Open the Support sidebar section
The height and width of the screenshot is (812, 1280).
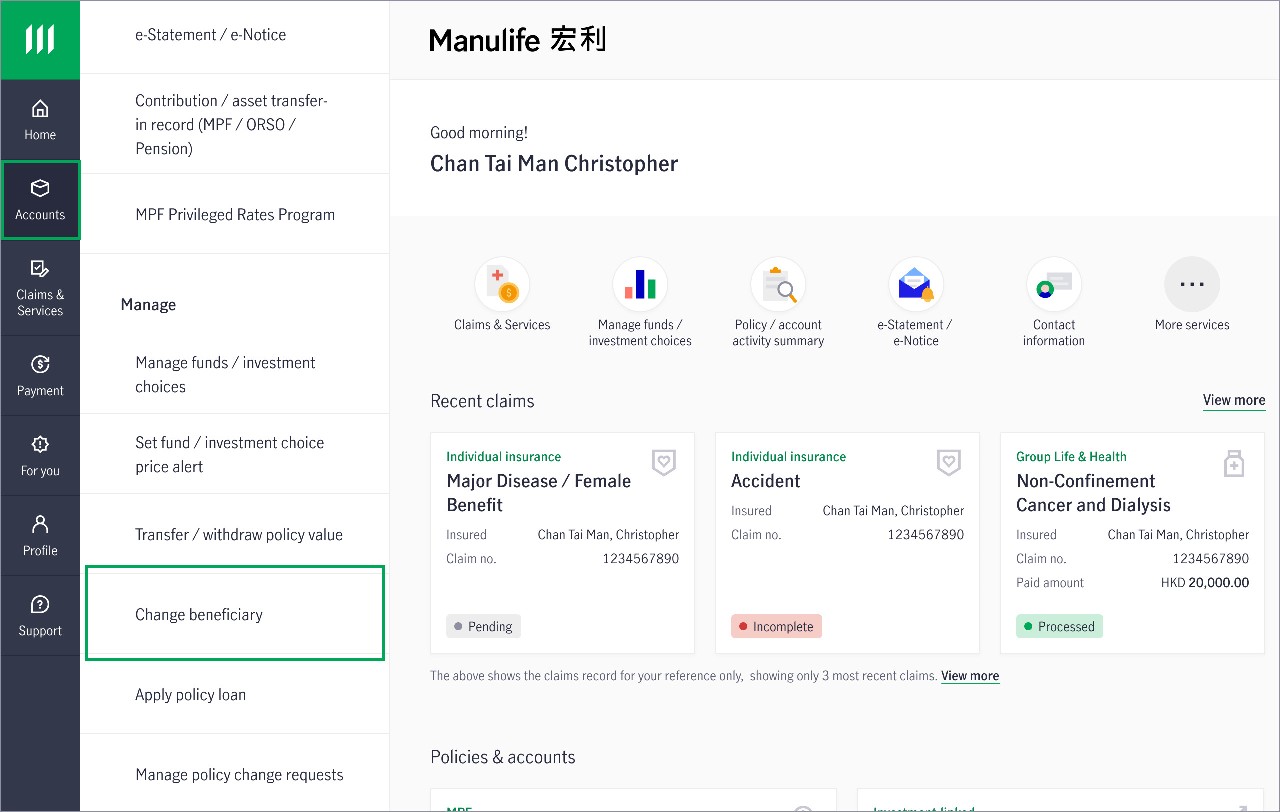pyautogui.click(x=40, y=616)
